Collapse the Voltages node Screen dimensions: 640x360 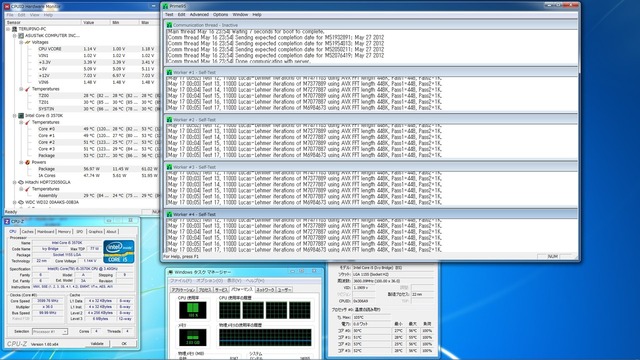click(x=21, y=42)
